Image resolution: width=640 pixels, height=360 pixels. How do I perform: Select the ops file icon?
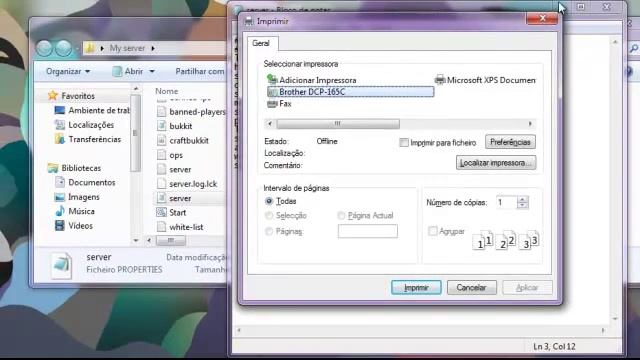[162, 155]
